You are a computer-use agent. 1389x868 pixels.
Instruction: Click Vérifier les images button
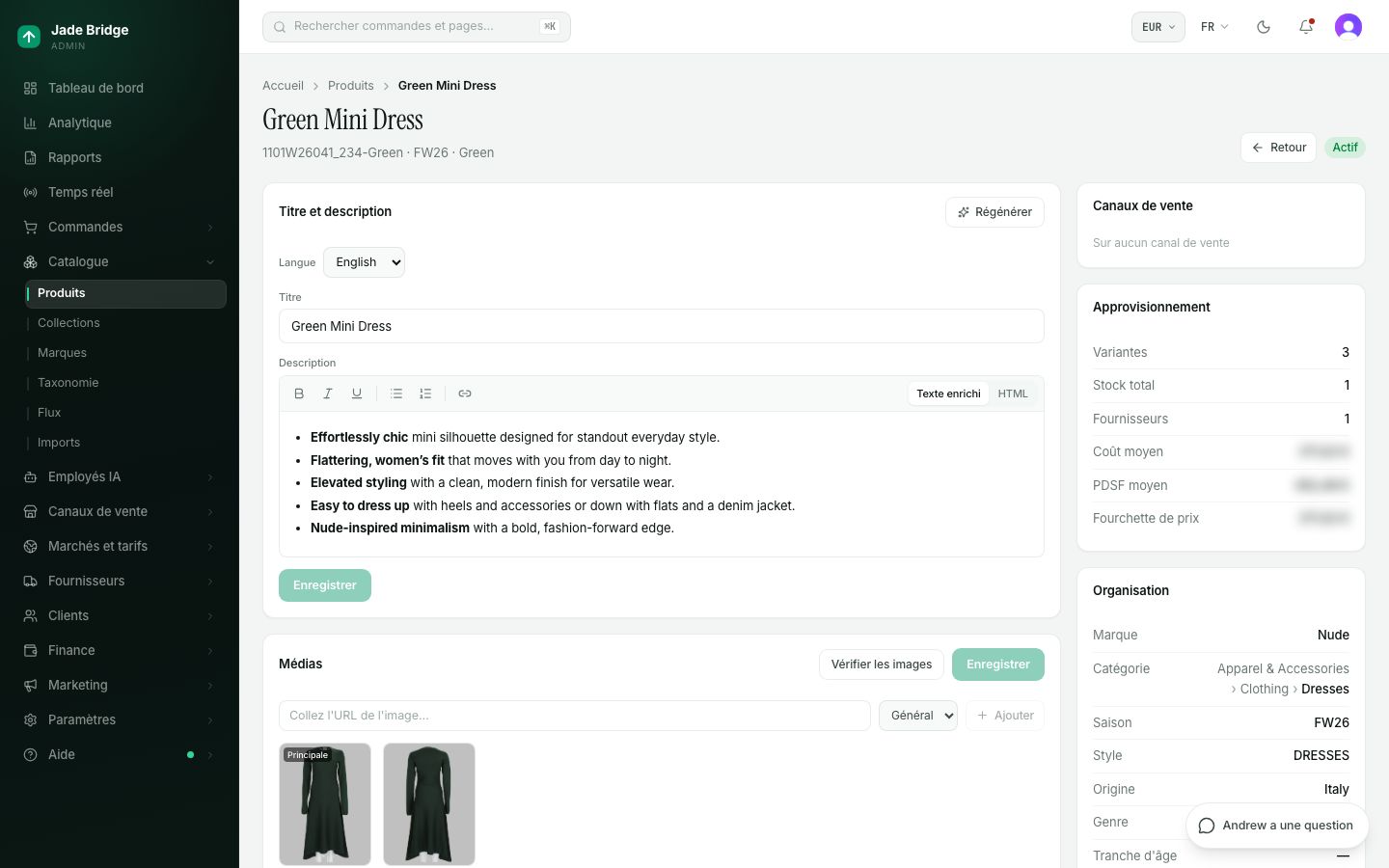[x=882, y=665]
